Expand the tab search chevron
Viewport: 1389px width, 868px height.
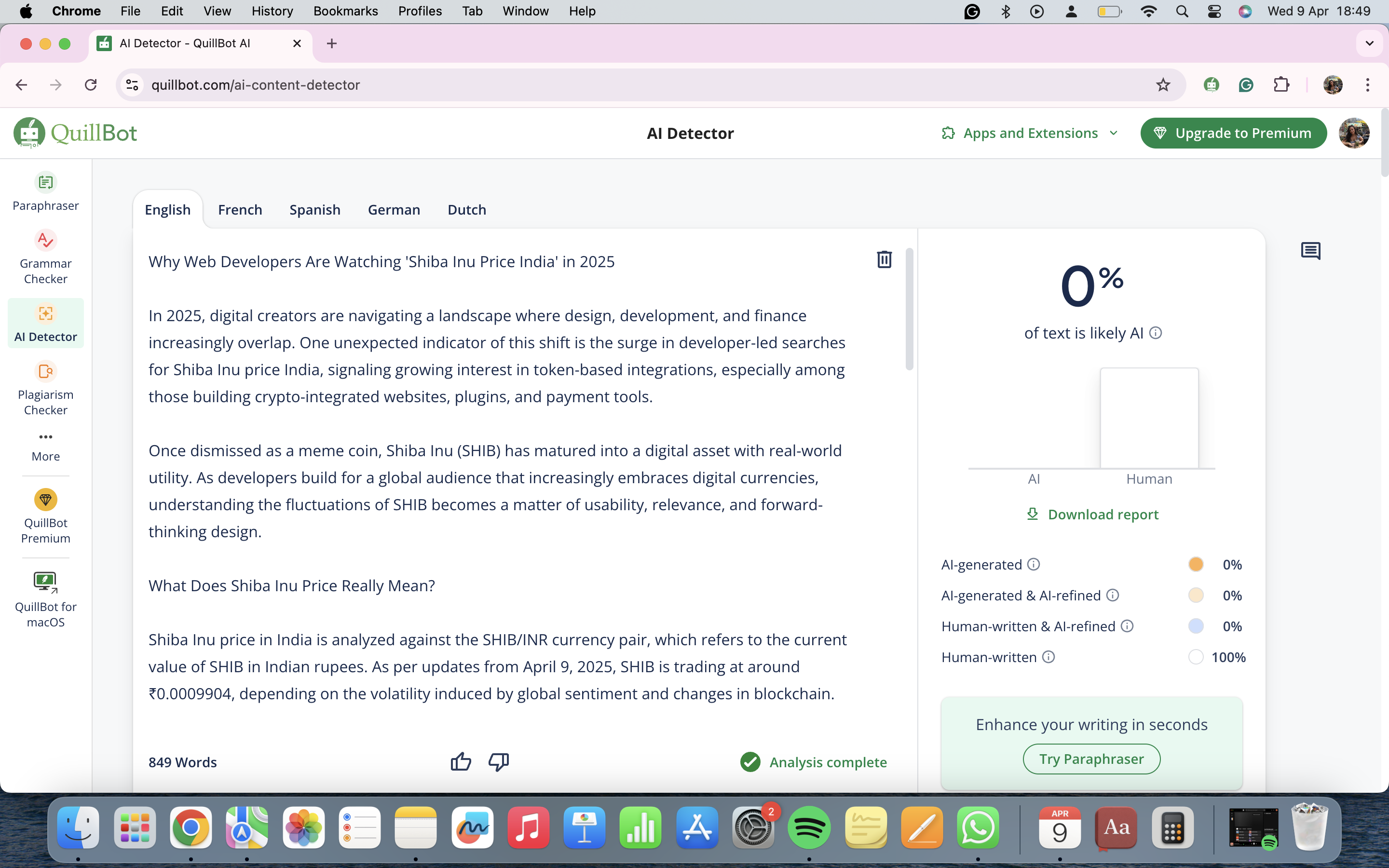(1370, 43)
